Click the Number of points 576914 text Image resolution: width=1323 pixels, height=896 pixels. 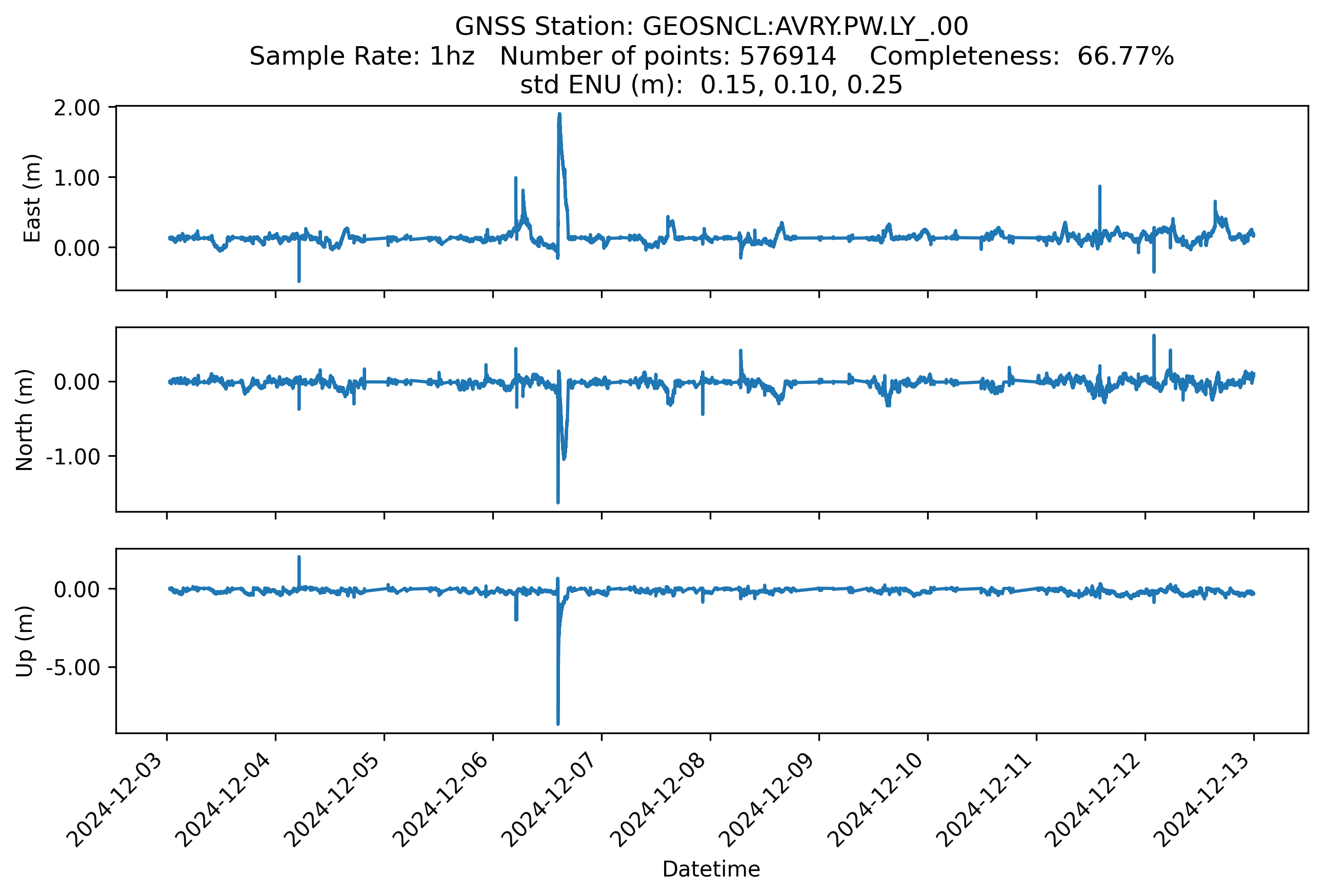[668, 56]
